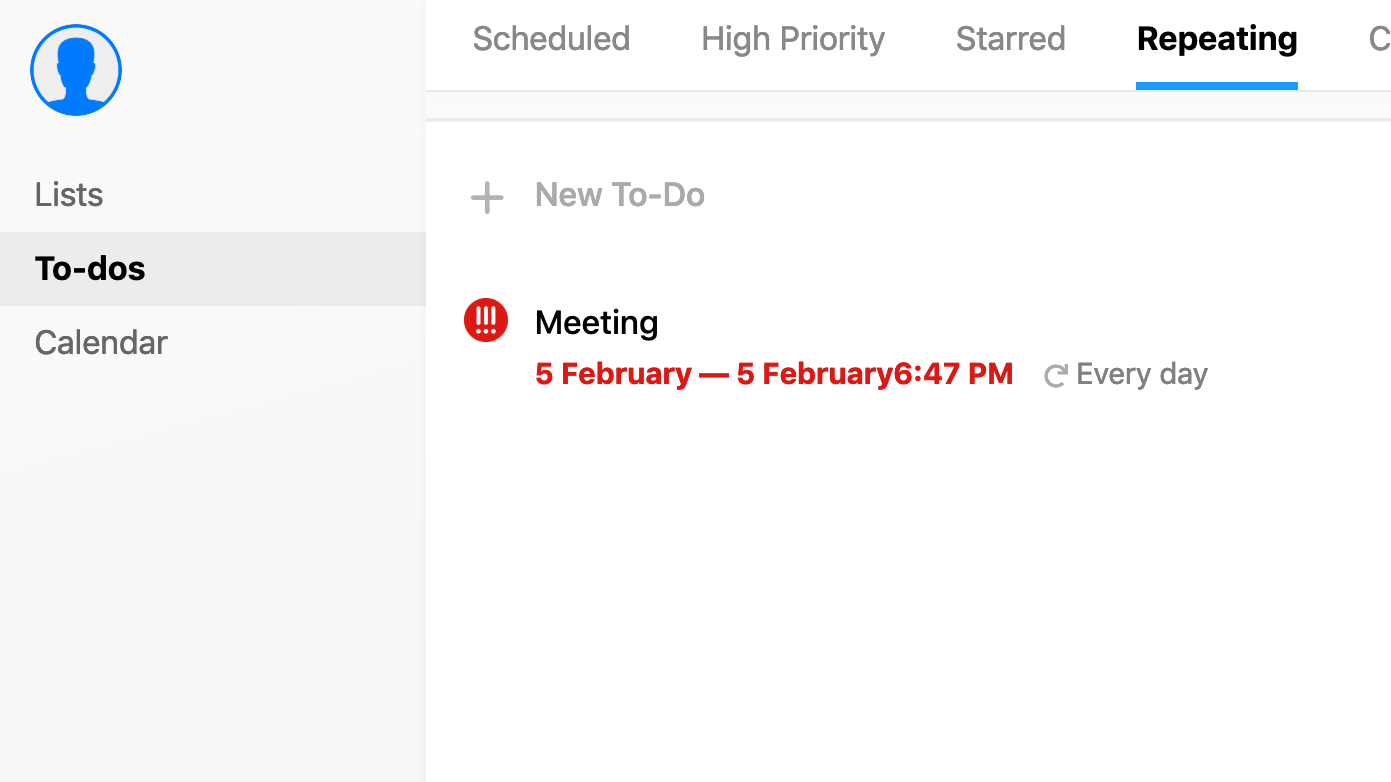Click the Every day repeat label
Screen dimensions: 1391x782
point(1142,374)
